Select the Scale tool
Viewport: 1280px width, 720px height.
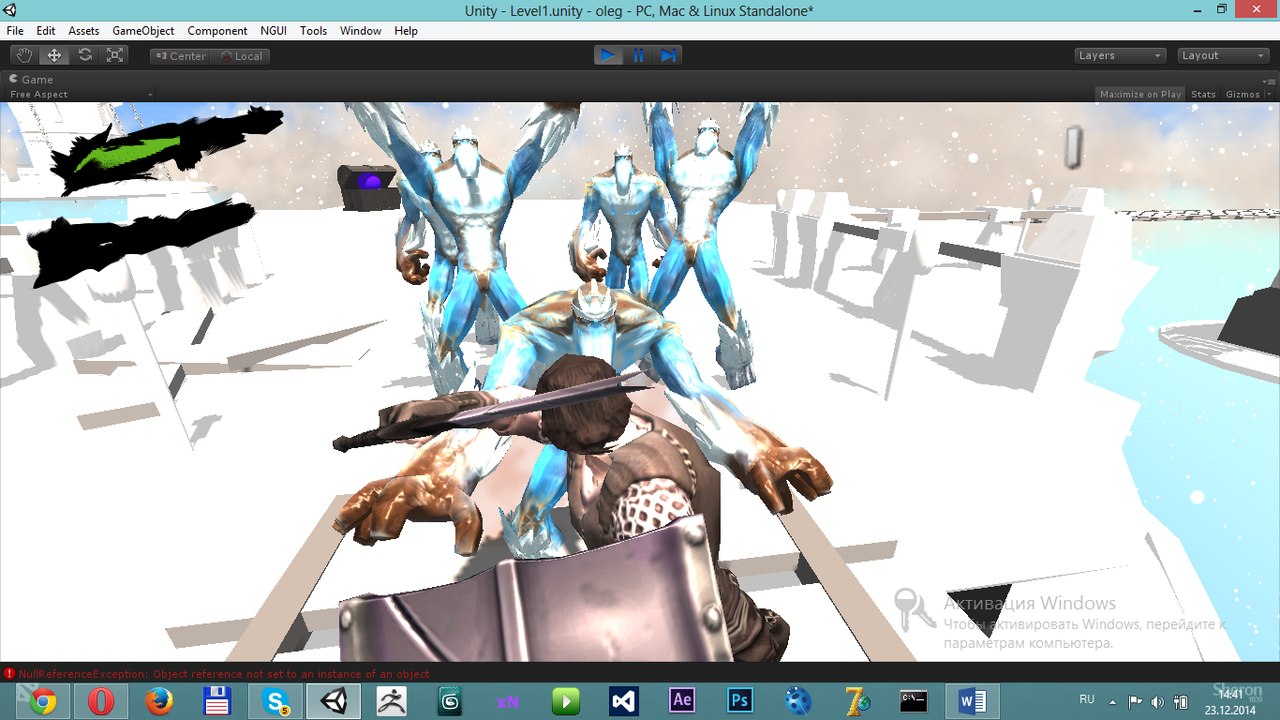(x=115, y=56)
